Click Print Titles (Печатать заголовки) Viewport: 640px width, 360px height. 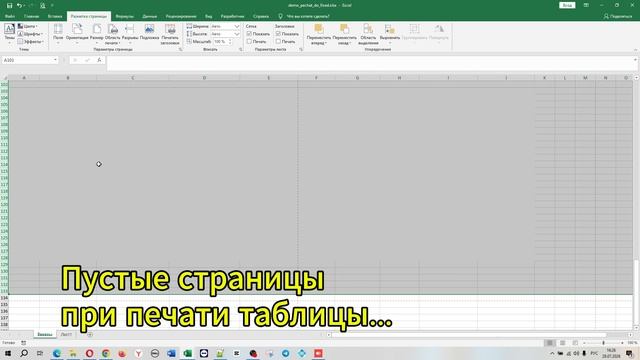[170, 34]
